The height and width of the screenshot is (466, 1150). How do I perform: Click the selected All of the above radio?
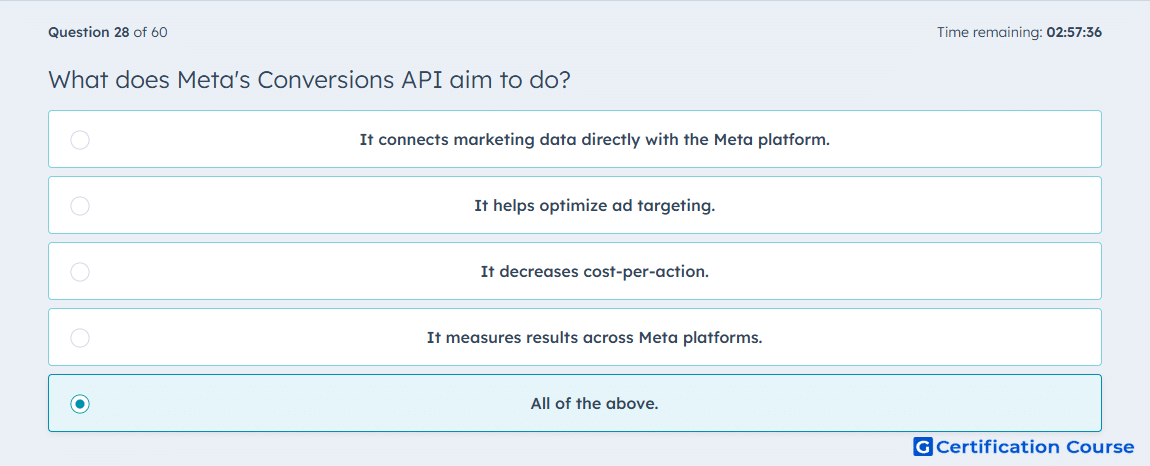[80, 404]
